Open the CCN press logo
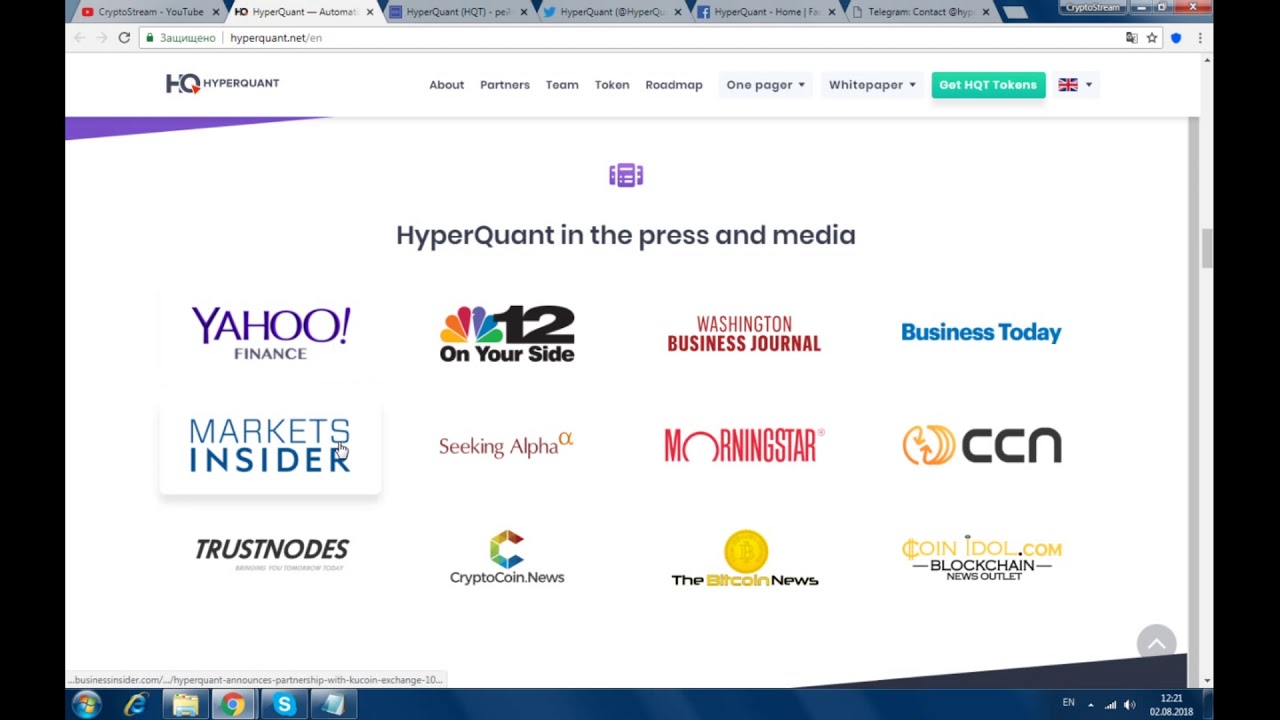This screenshot has height=720, width=1280. 981,446
